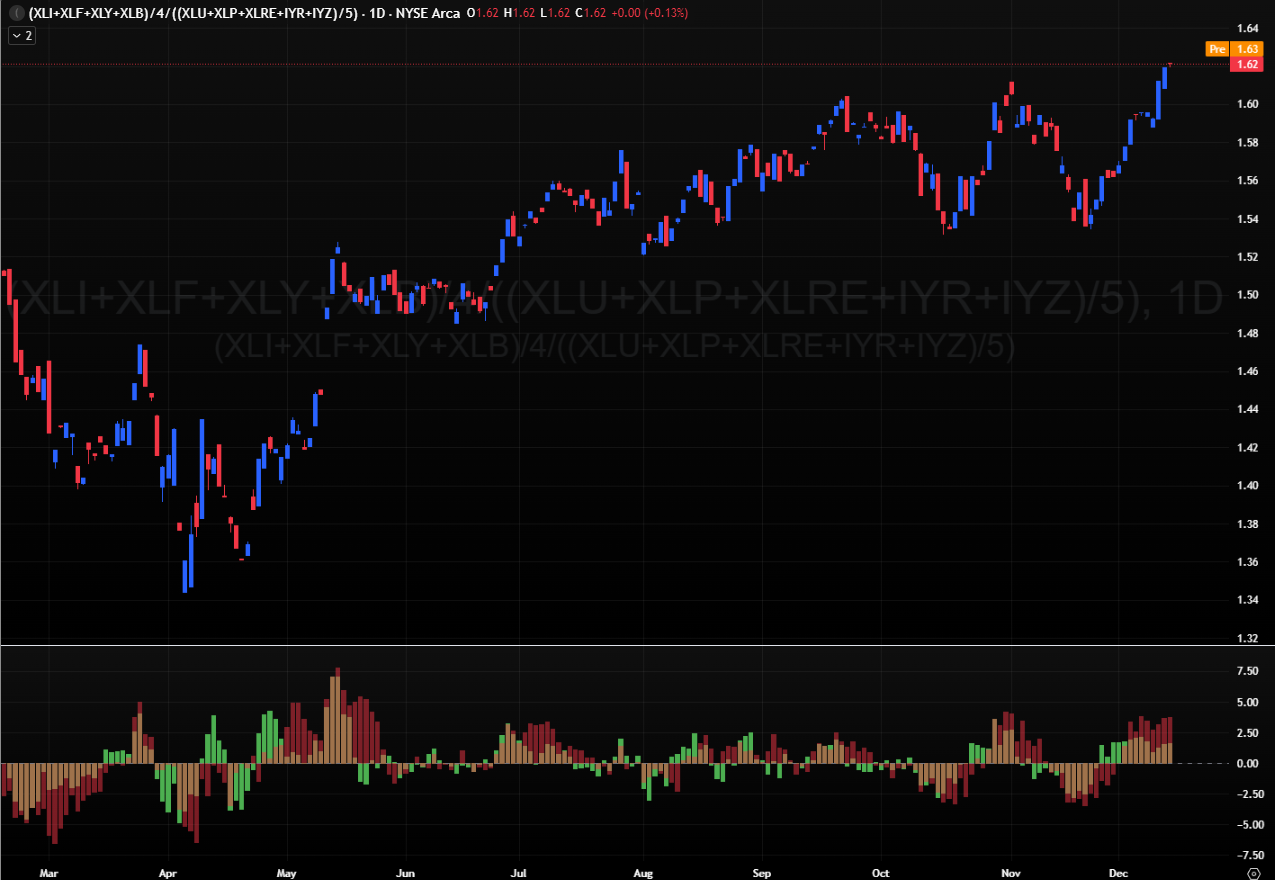This screenshot has width=1275, height=880.
Task: Click the Sep label on the time axis
Action: [x=762, y=873]
